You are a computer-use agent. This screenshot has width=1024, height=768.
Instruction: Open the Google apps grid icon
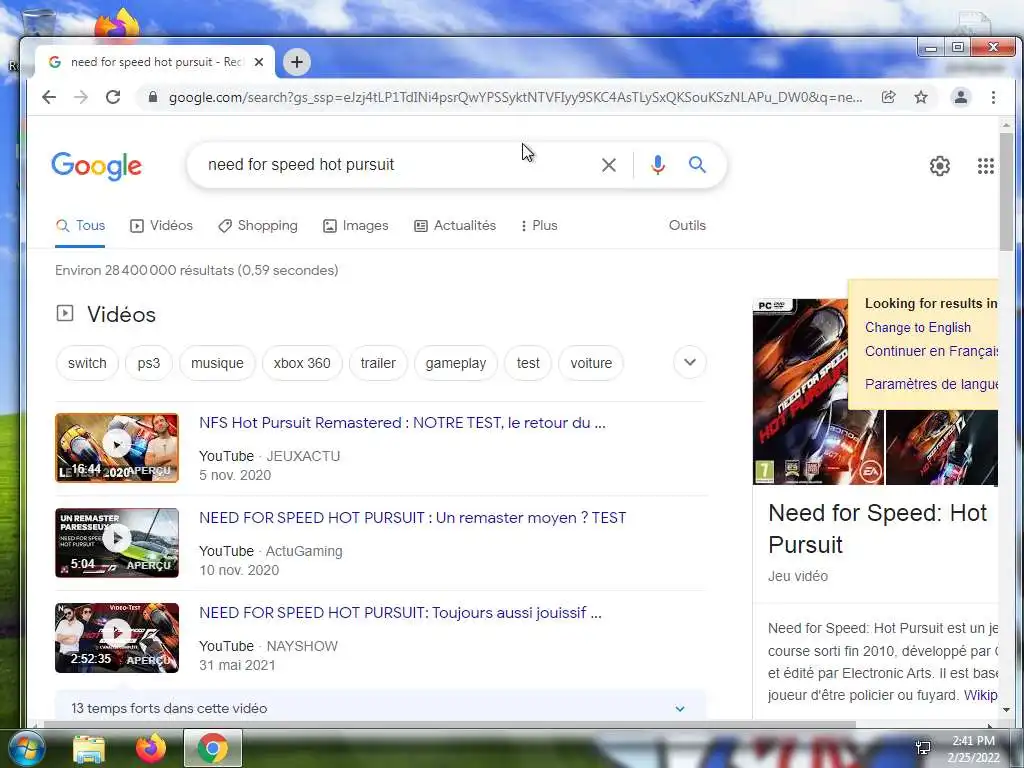click(x=985, y=166)
